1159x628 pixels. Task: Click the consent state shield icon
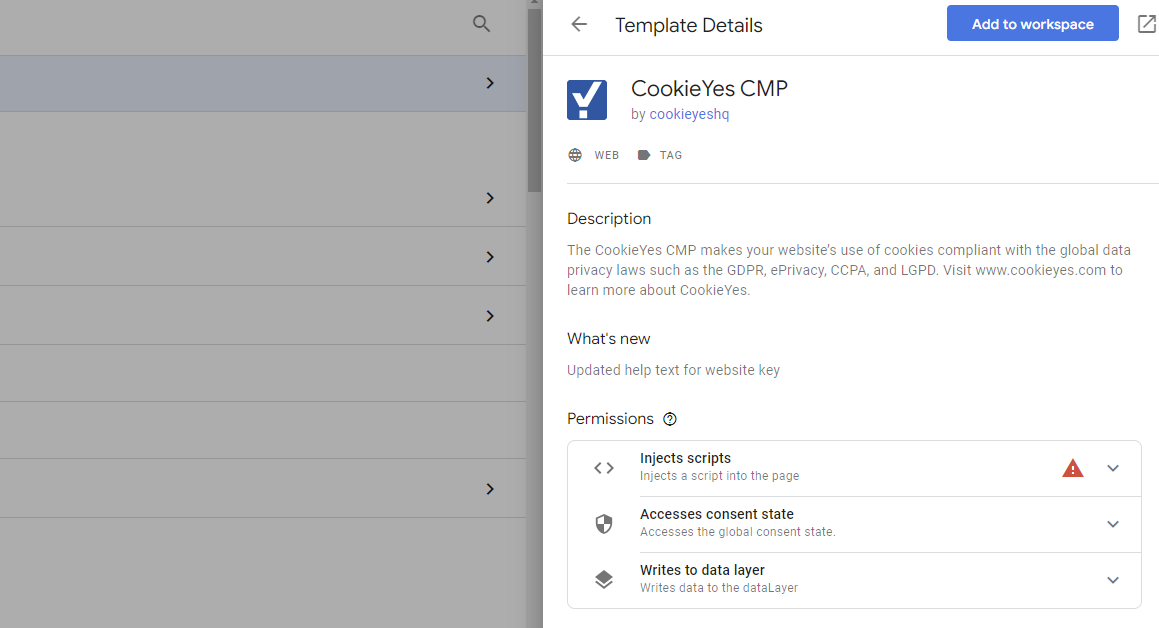604,524
